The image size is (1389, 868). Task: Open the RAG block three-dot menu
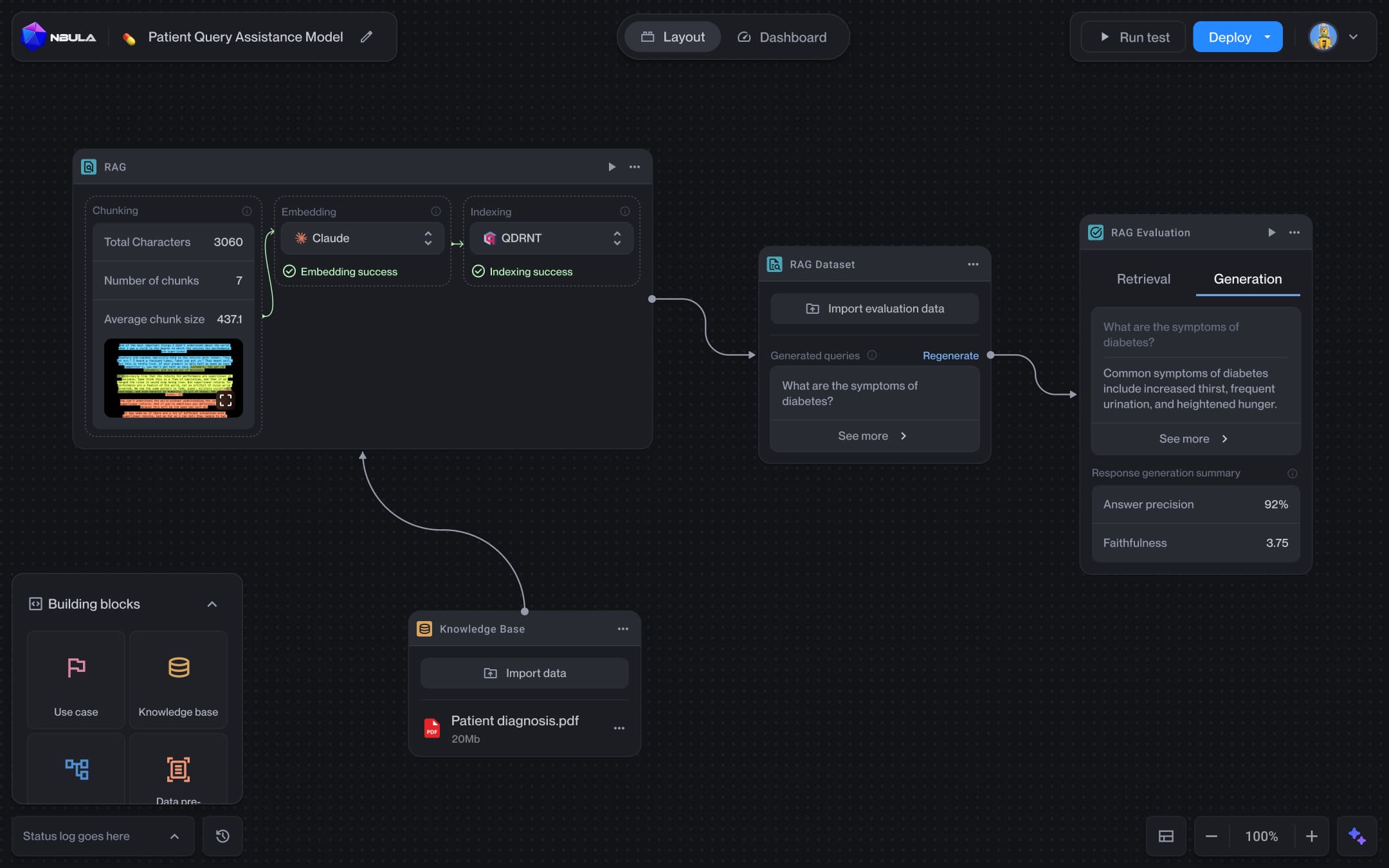coord(635,167)
